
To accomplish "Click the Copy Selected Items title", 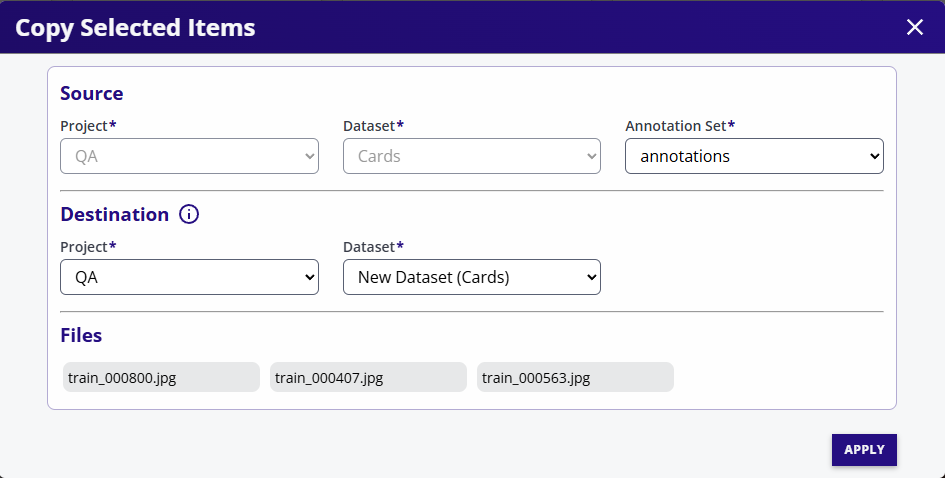I will (x=135, y=27).
